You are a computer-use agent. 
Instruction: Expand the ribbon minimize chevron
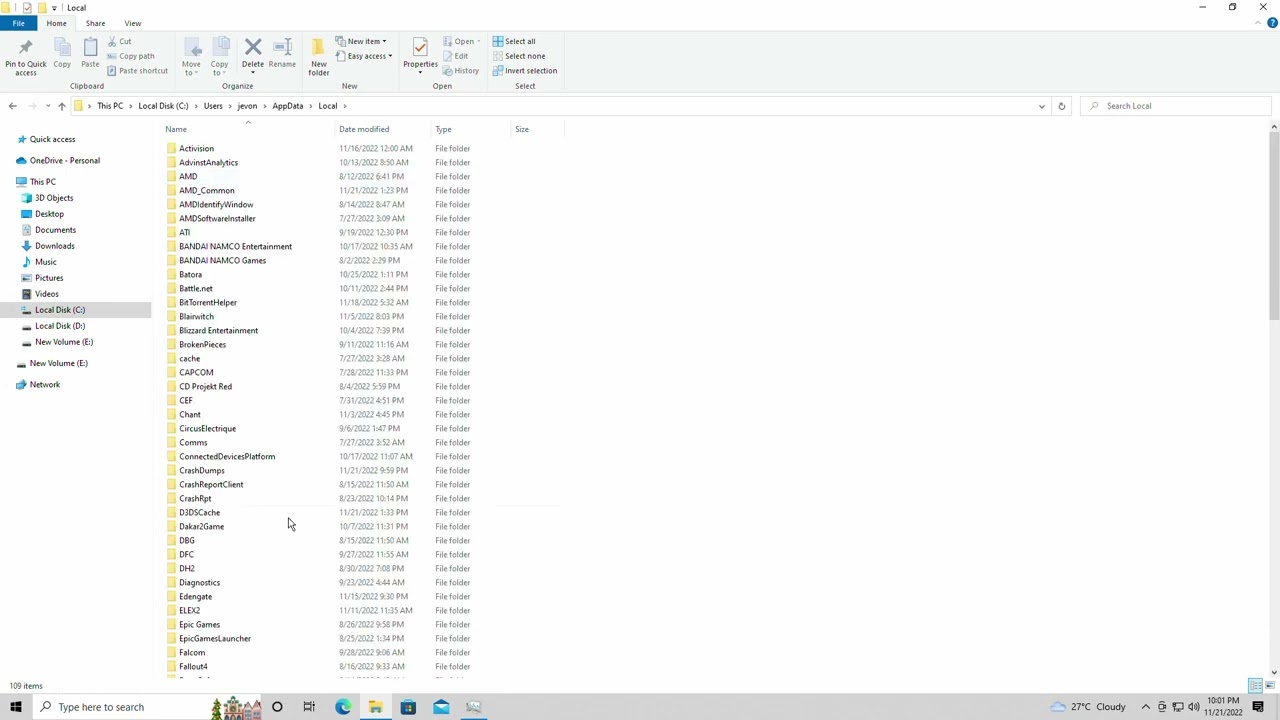pyautogui.click(x=1259, y=23)
